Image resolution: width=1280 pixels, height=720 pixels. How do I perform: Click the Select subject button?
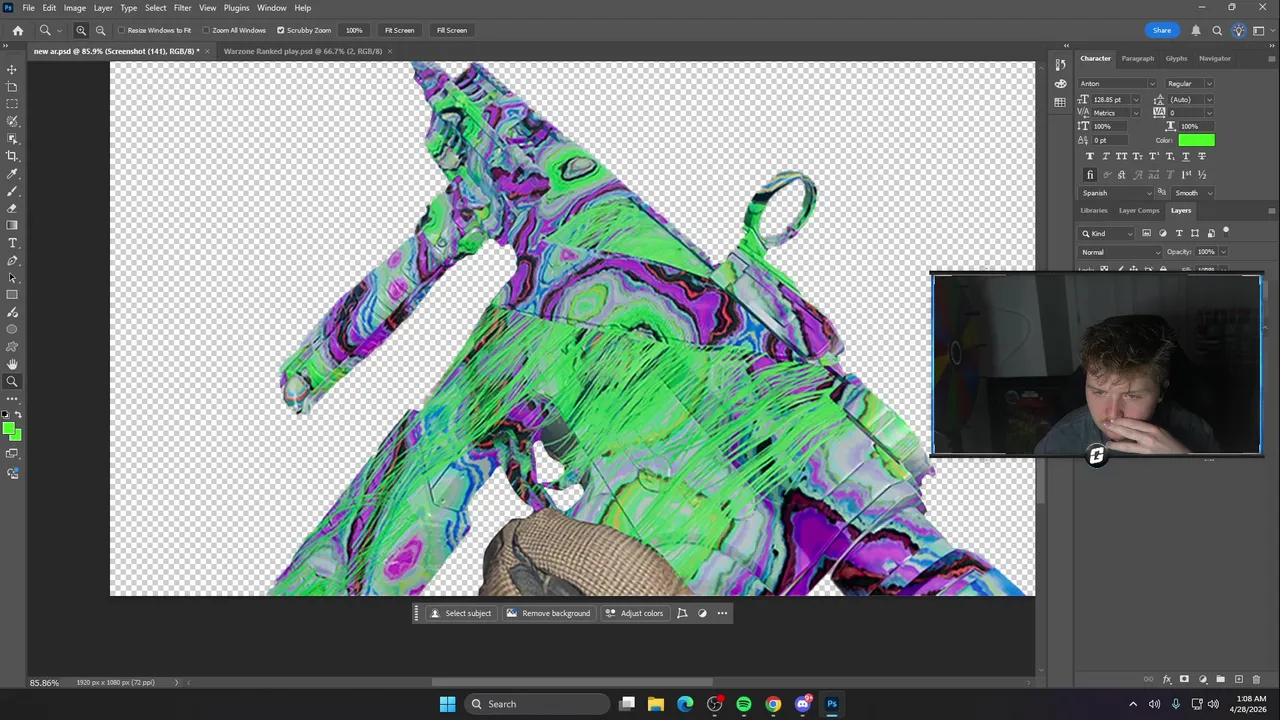[x=461, y=613]
